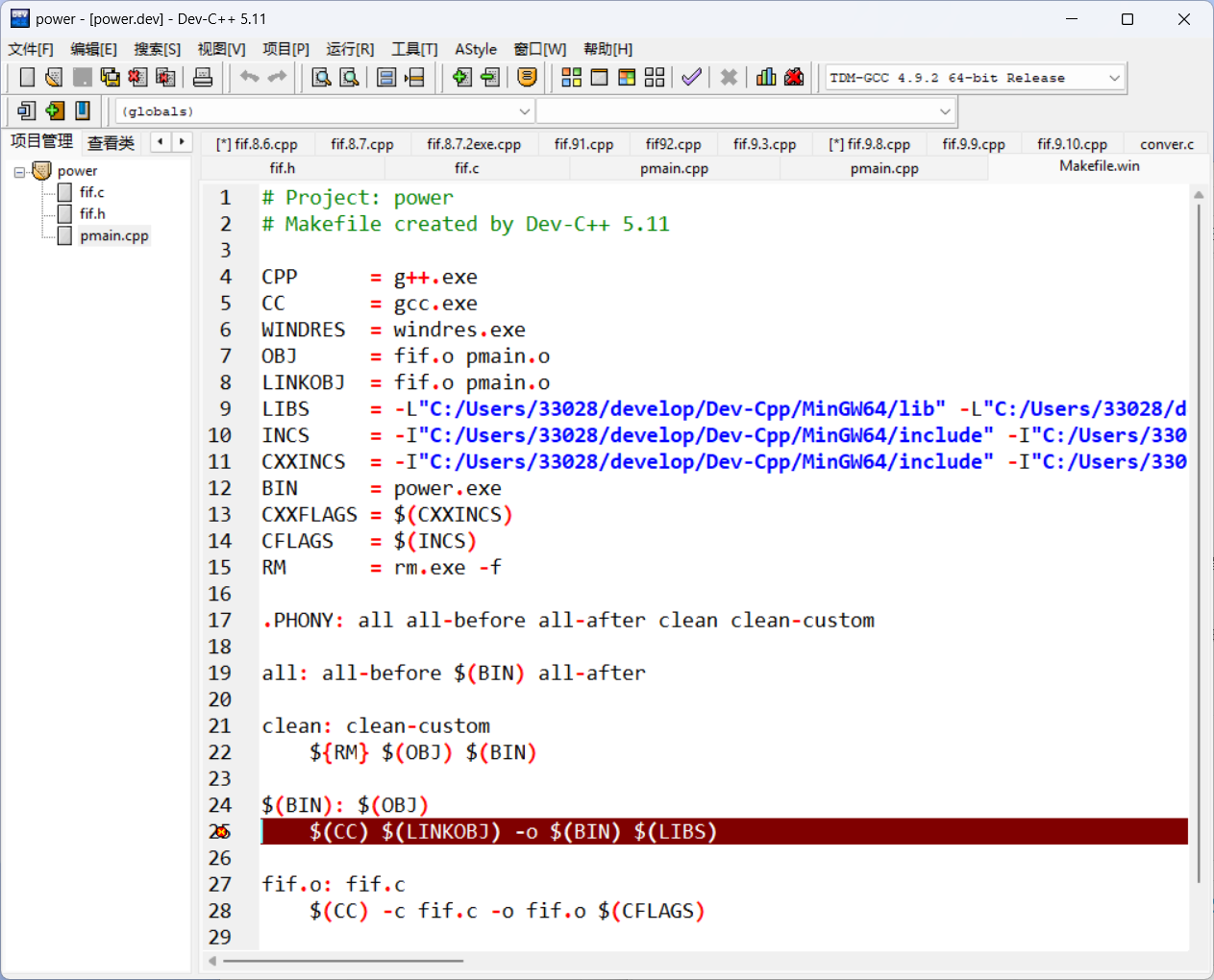Click the editor vertical scrollbar thumb
Viewport: 1214px width, 980px height.
click(x=1199, y=543)
